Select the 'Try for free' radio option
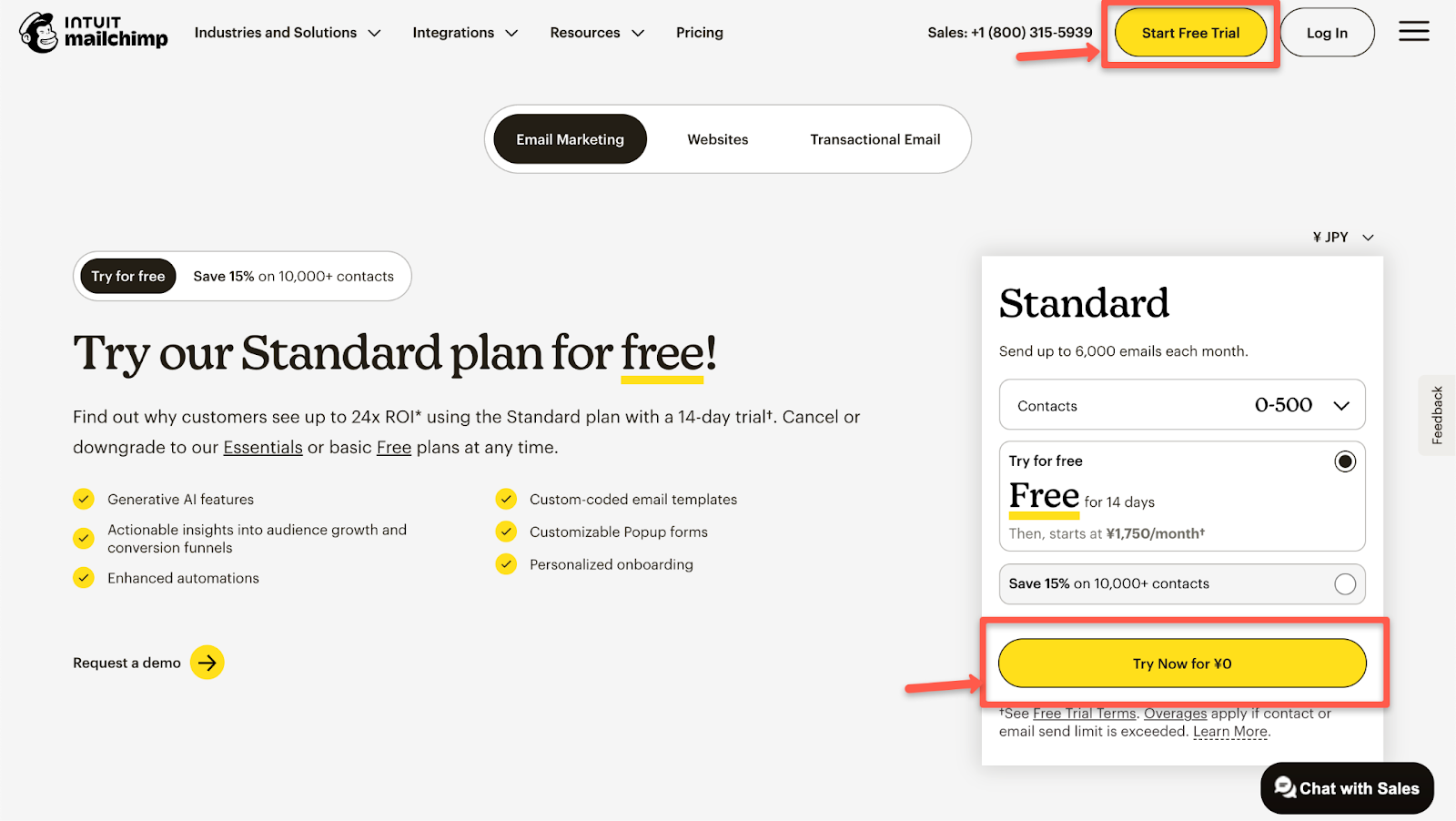This screenshot has height=821, width=1456. point(1344,461)
